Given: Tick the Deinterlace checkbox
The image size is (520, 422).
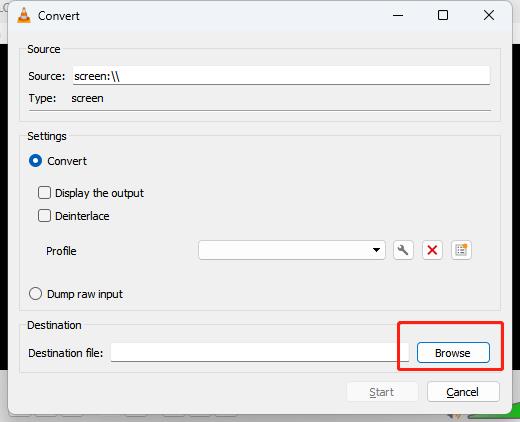Looking at the screenshot, I should coord(44,216).
